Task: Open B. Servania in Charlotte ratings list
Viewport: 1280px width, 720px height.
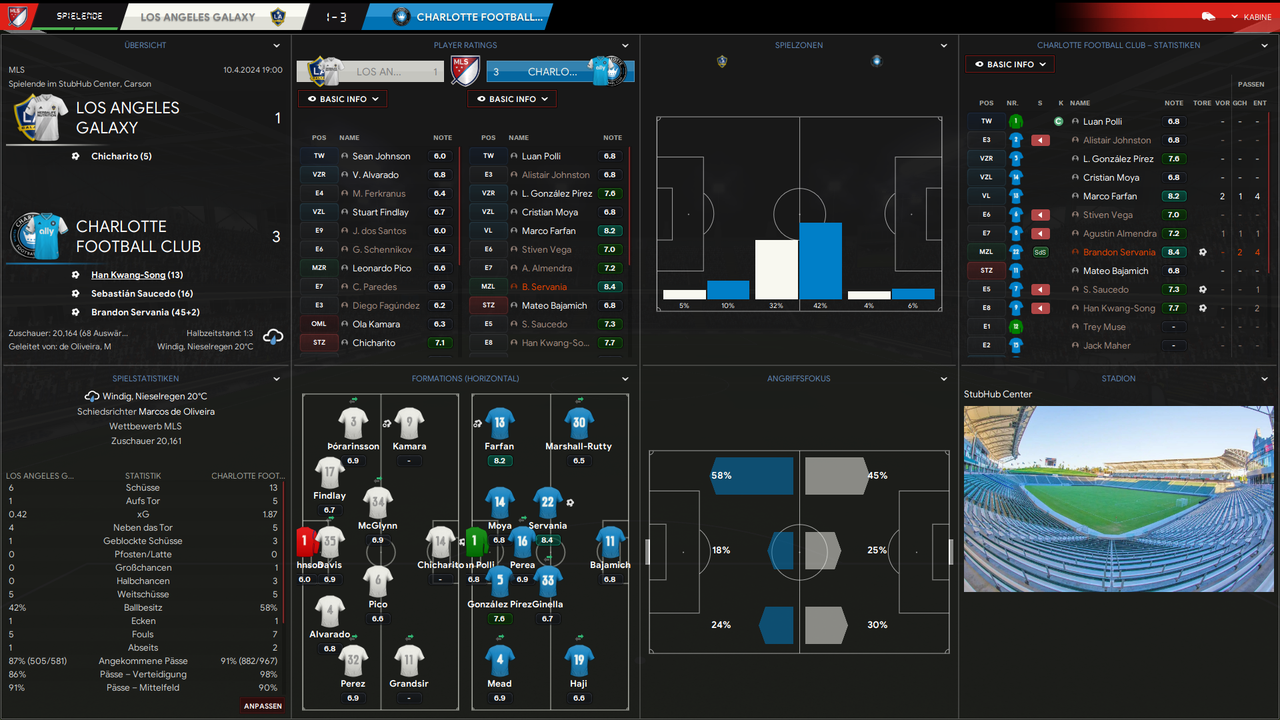Action: tap(544, 287)
